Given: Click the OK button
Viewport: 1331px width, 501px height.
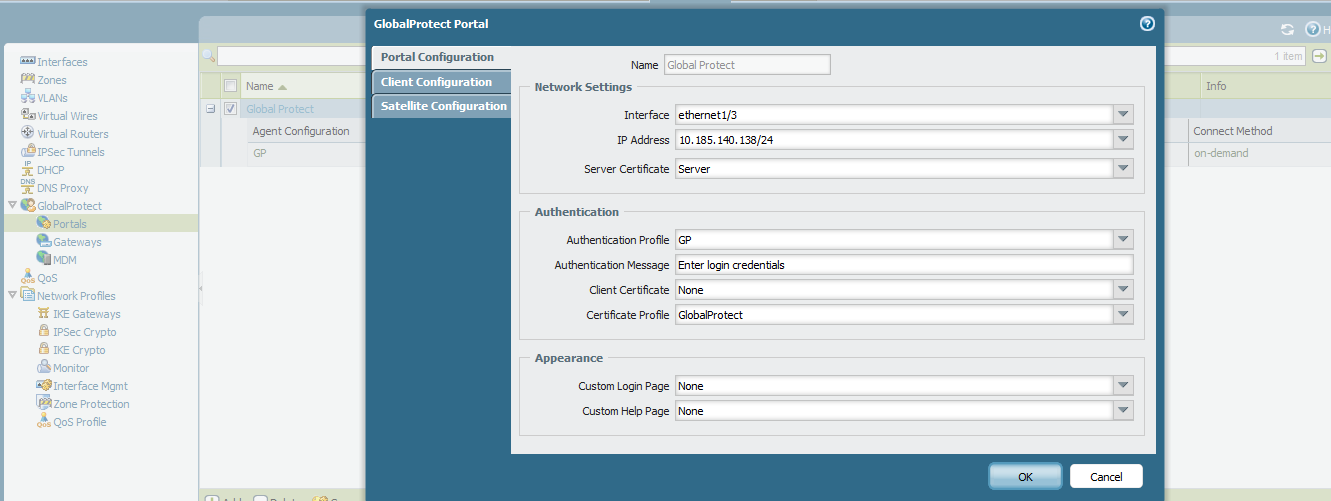Looking at the screenshot, I should pyautogui.click(x=1025, y=477).
